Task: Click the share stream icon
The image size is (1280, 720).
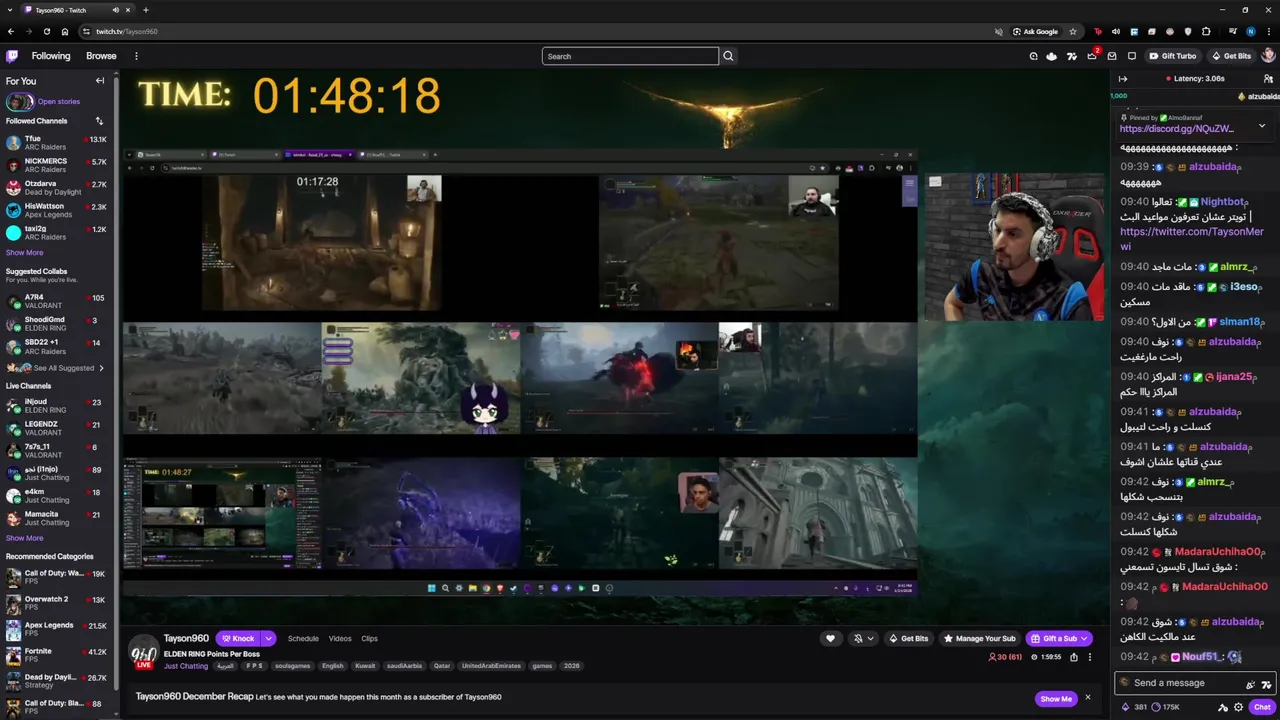Action: (x=1074, y=657)
